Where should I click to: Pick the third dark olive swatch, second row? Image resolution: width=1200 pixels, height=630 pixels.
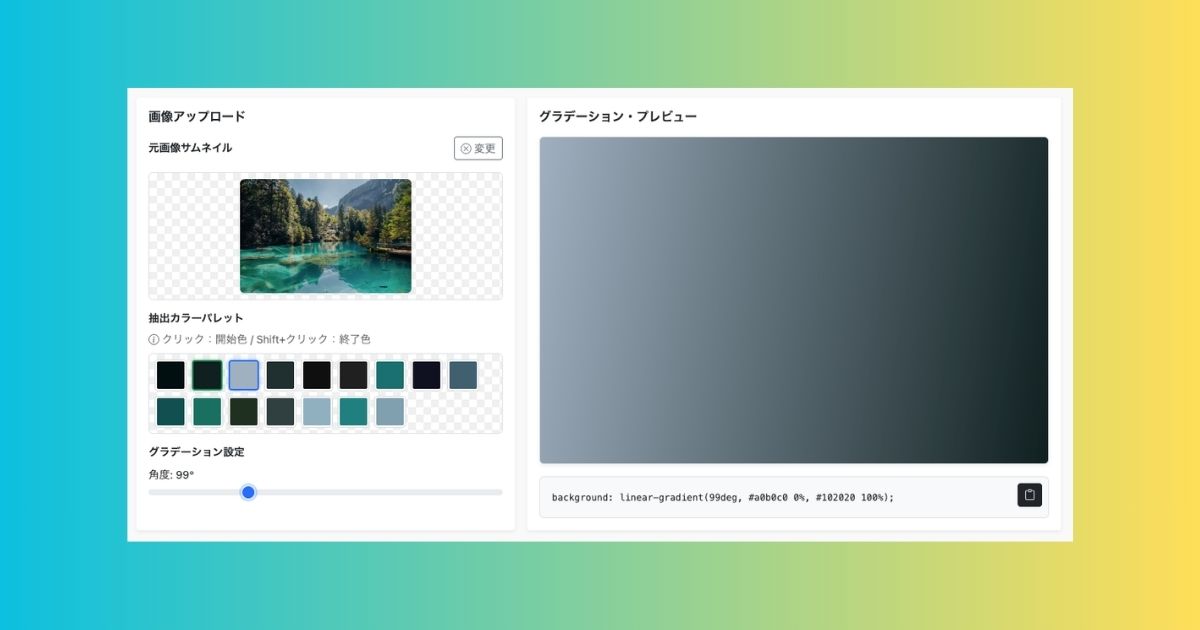(x=243, y=412)
